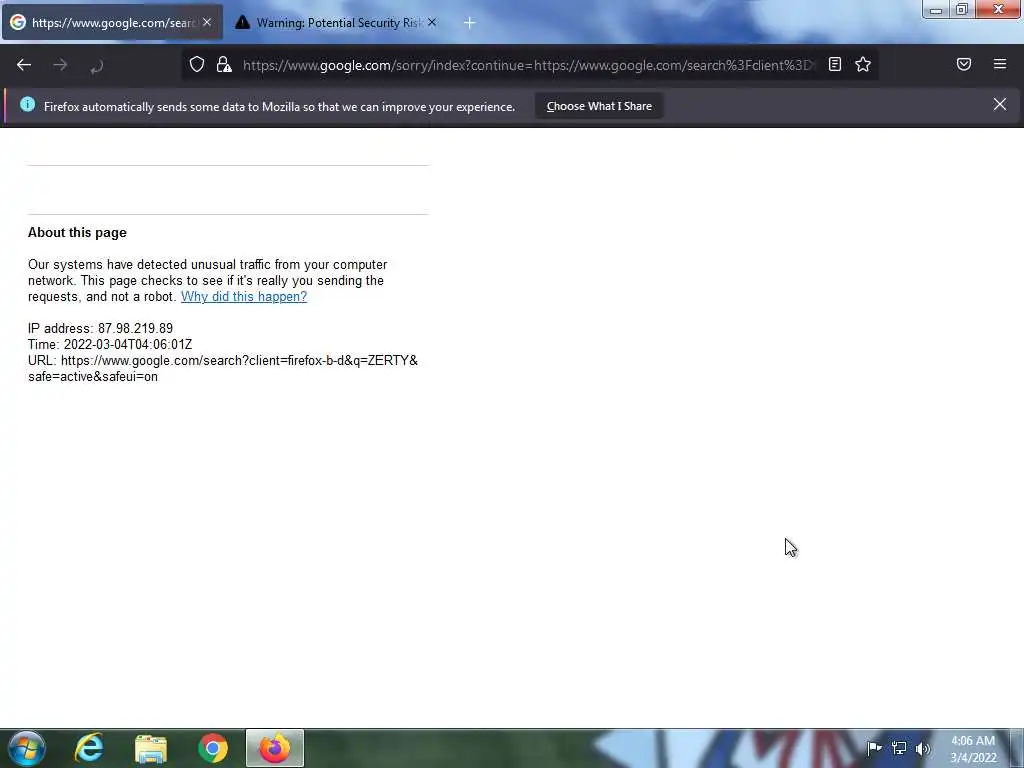The width and height of the screenshot is (1024, 768).
Task: Launch Internet Explorer from the taskbar
Action: 89,748
